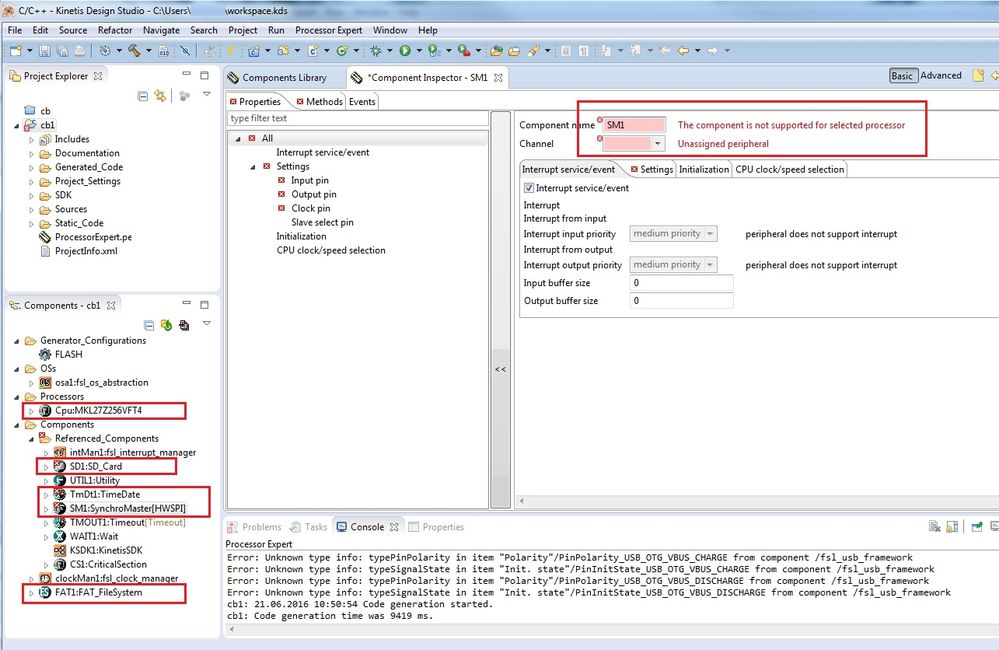
Task: Open the Navigate menu
Action: (161, 30)
